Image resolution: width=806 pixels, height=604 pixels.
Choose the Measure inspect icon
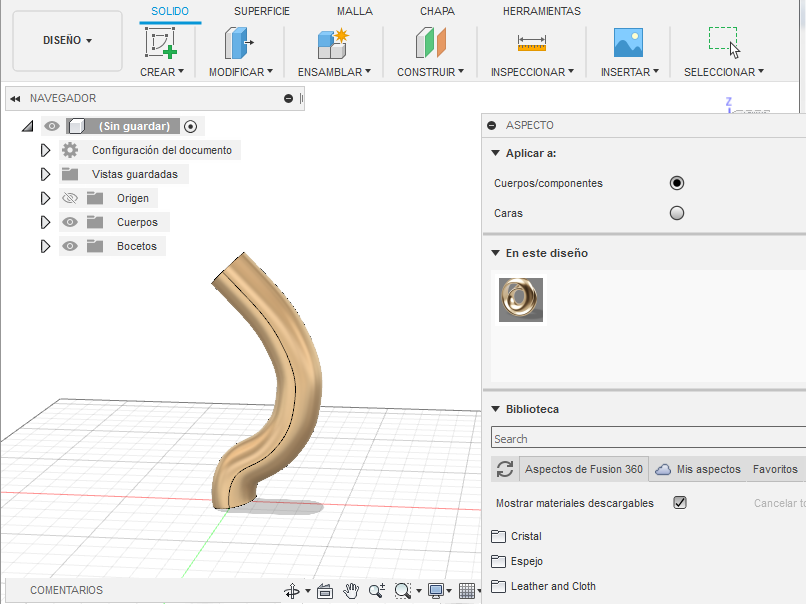[x=532, y=43]
